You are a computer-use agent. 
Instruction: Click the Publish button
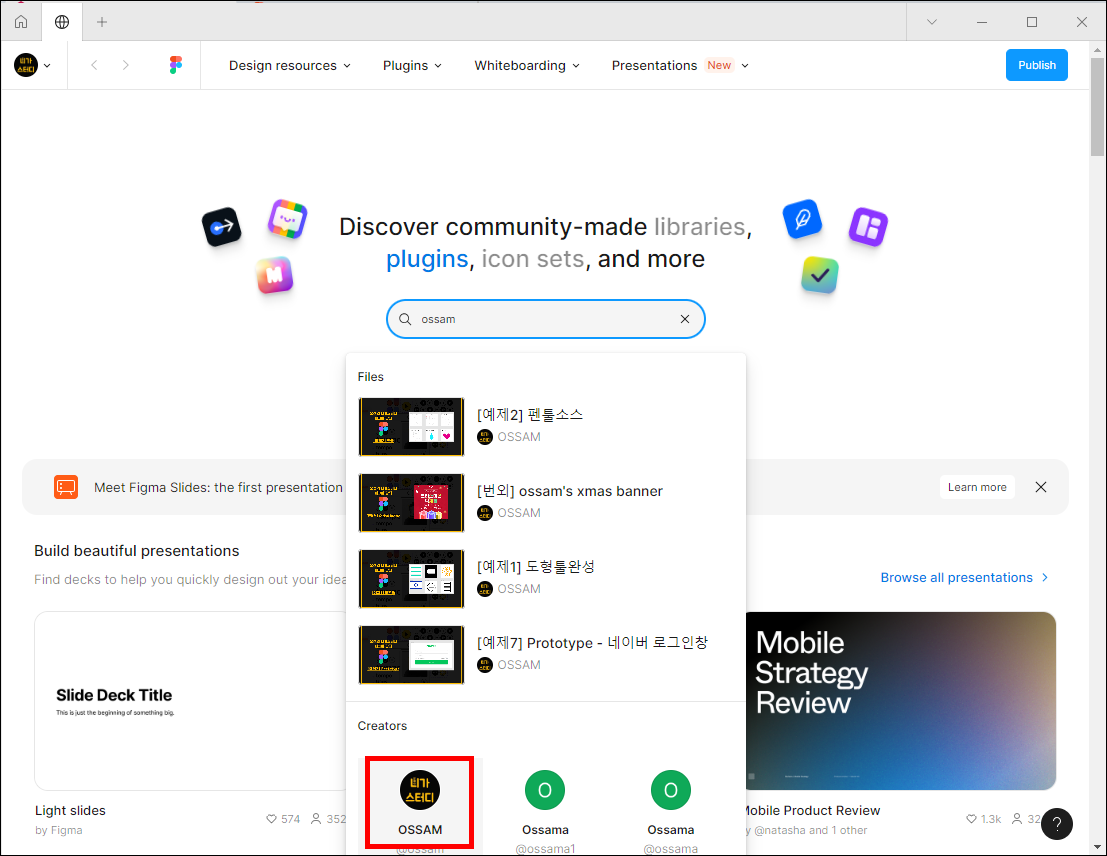(1036, 65)
